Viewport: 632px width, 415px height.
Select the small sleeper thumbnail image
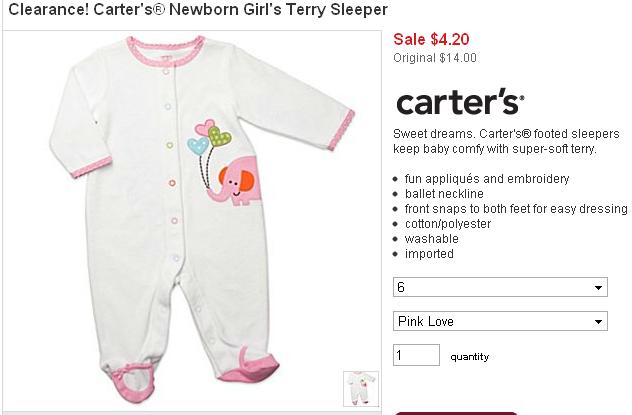tap(361, 388)
